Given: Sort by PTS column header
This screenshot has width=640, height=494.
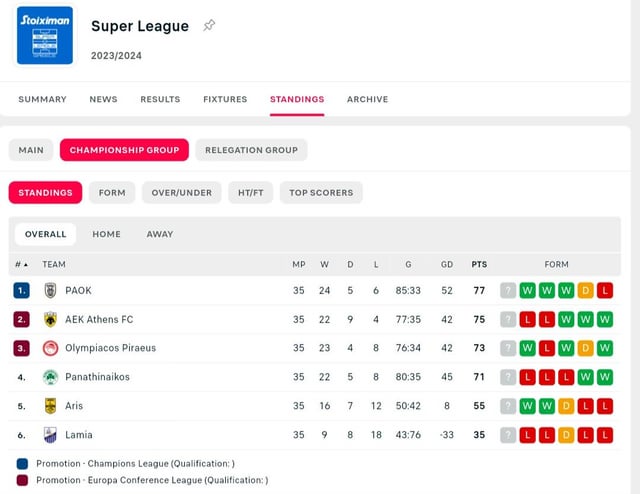Looking at the screenshot, I should pos(479,265).
